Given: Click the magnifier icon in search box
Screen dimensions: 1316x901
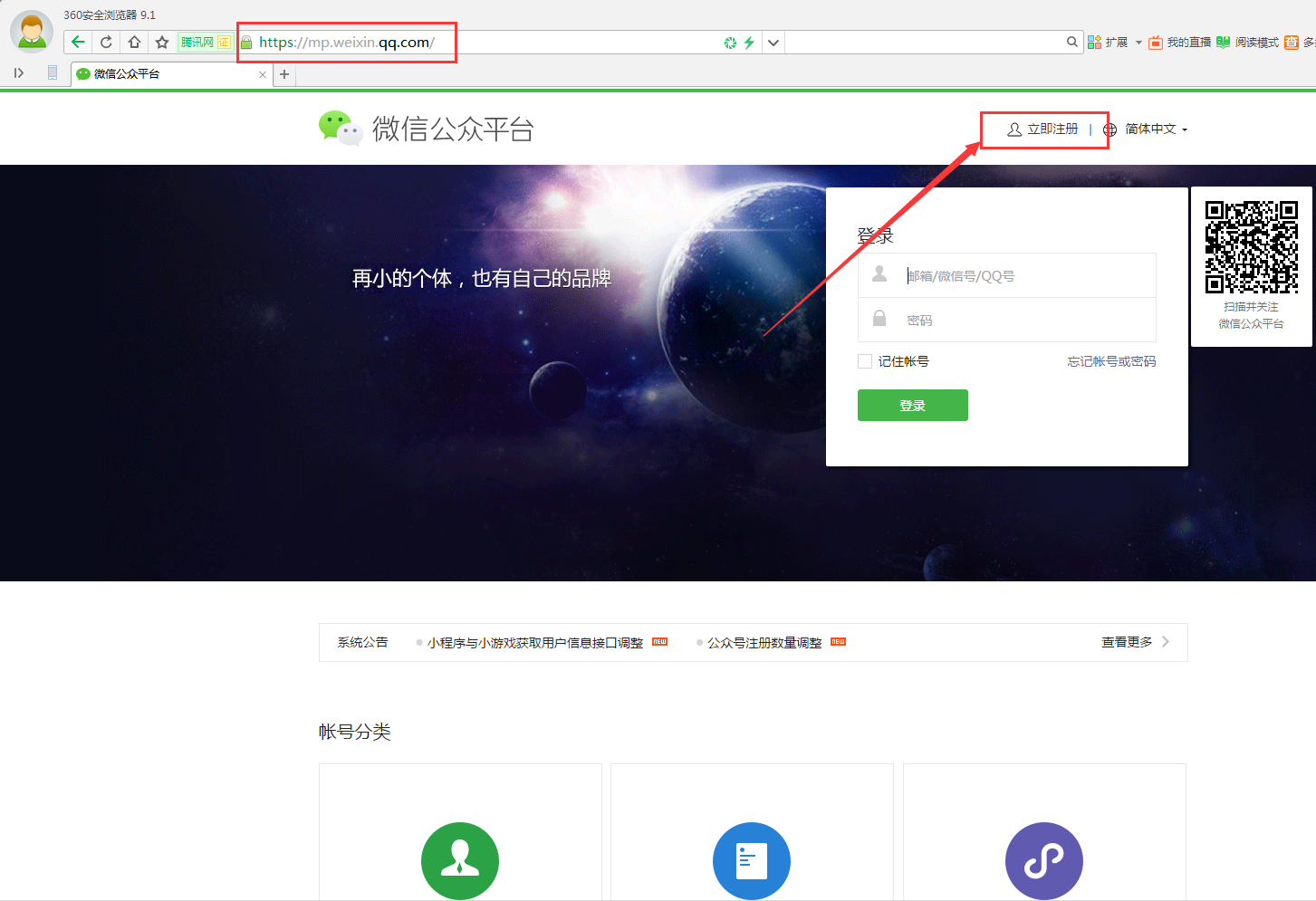Looking at the screenshot, I should pos(1071,42).
